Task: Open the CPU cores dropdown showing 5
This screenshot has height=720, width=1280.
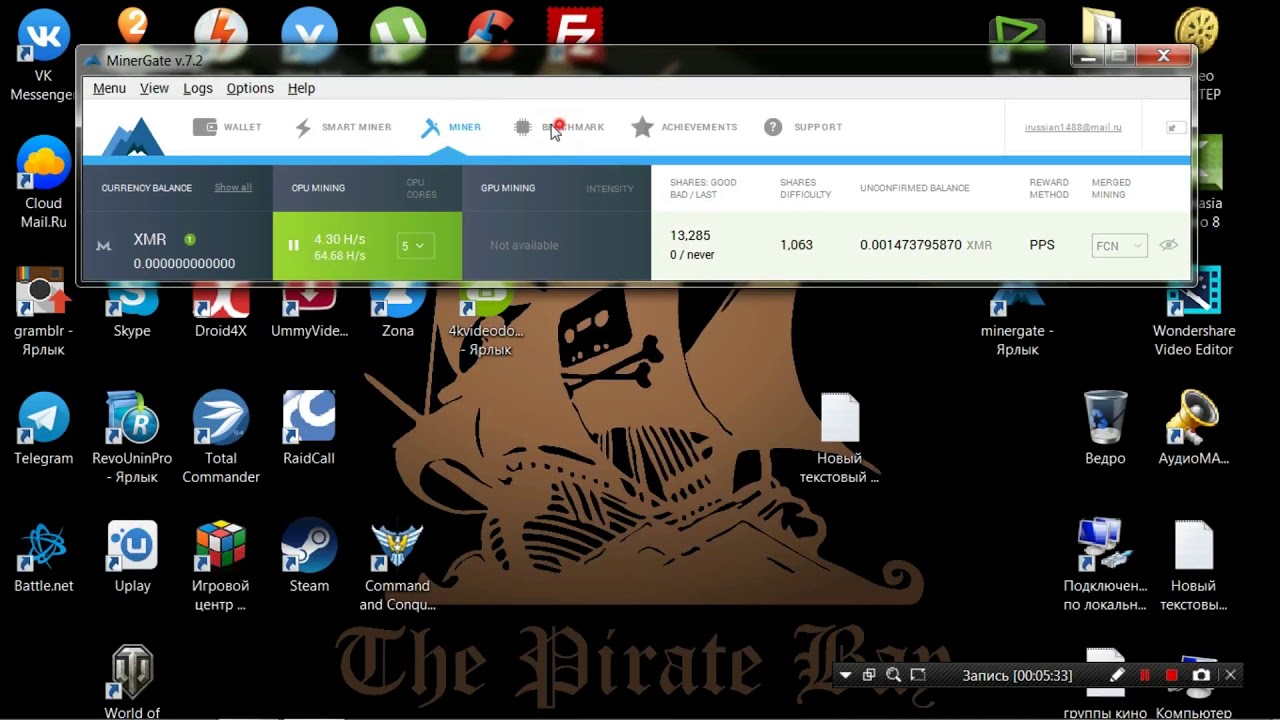Action: pos(415,245)
